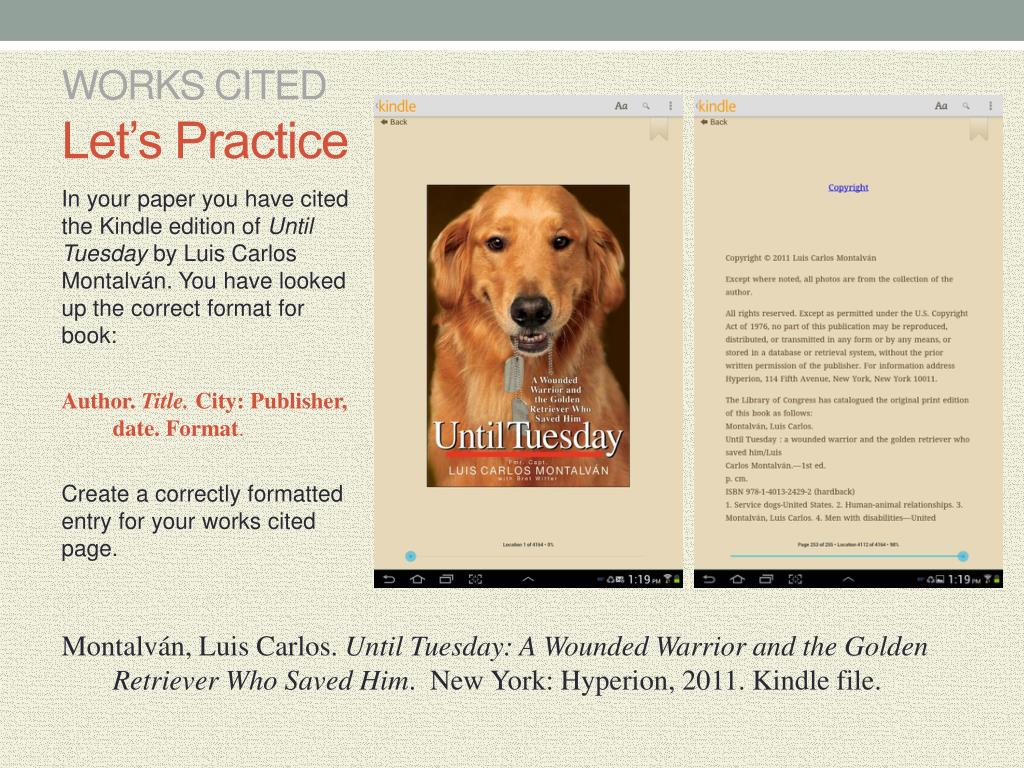Click the 'Let's Practice' slide title
Viewport: 1024px width, 768px height.
(205, 140)
